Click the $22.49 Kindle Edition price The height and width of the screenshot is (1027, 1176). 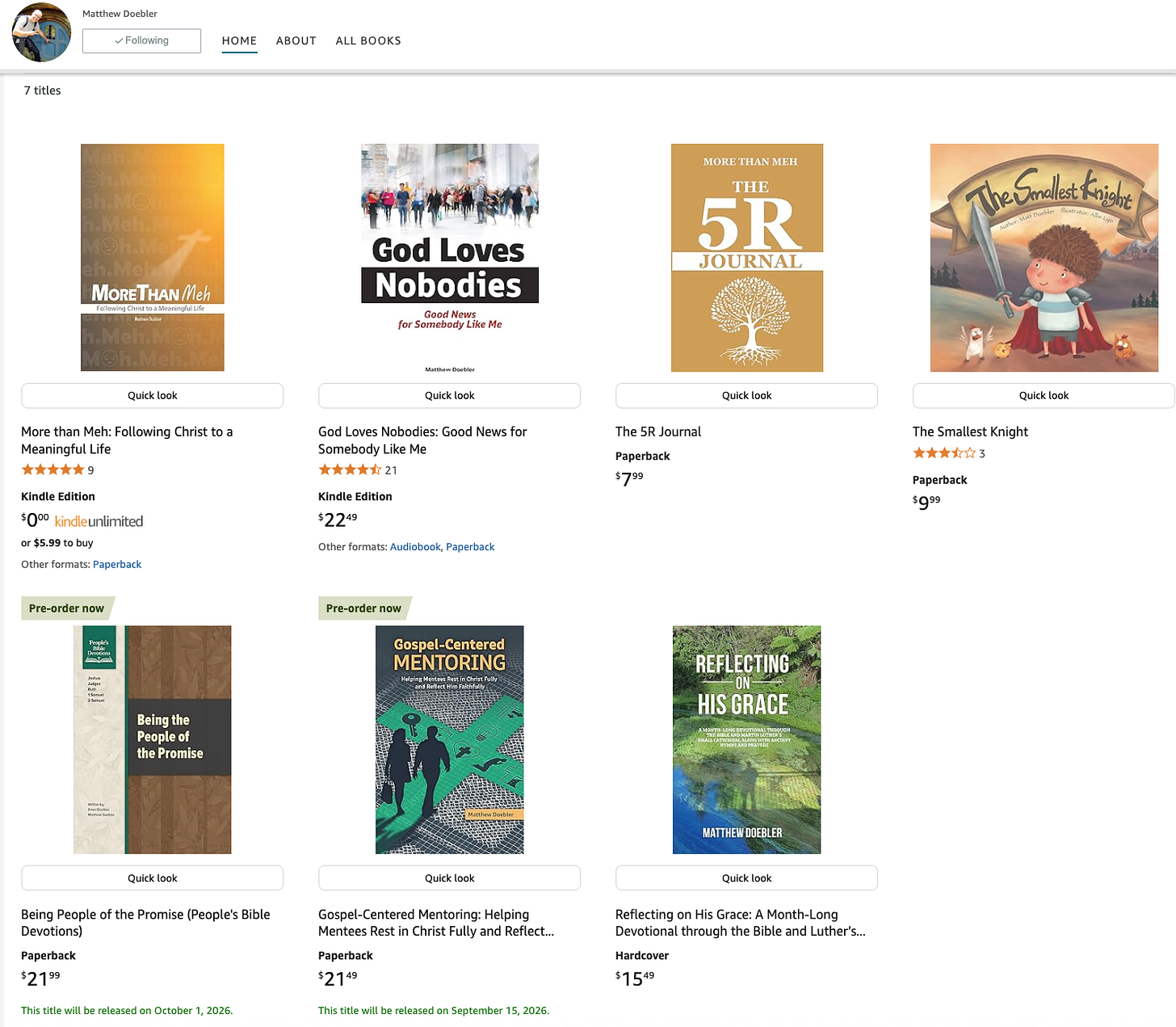pos(338,520)
